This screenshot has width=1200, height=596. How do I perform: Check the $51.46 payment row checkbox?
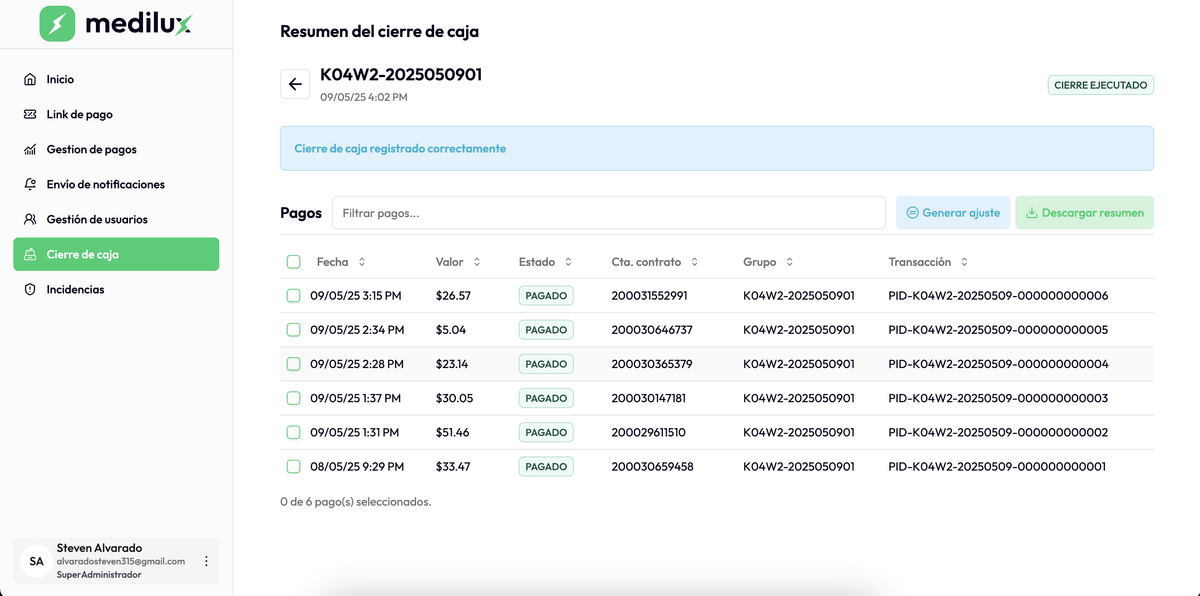tap(293, 432)
